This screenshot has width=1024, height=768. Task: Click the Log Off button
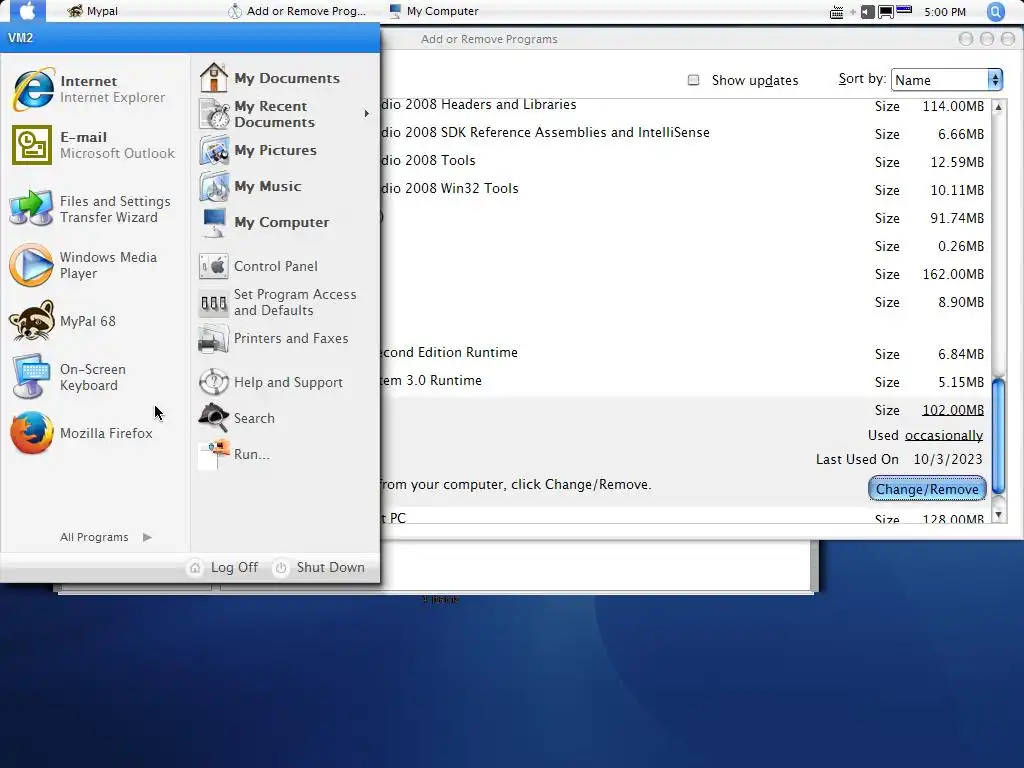(223, 567)
